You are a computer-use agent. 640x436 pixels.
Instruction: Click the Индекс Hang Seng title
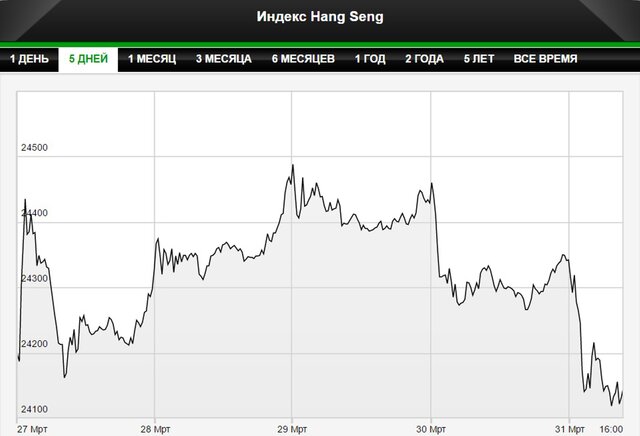coord(320,17)
